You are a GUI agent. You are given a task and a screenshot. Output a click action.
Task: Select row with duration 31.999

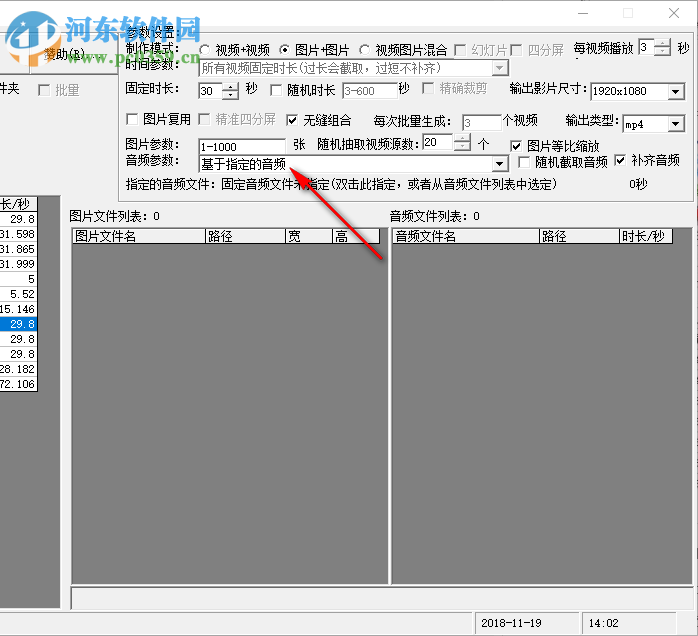tap(18, 264)
